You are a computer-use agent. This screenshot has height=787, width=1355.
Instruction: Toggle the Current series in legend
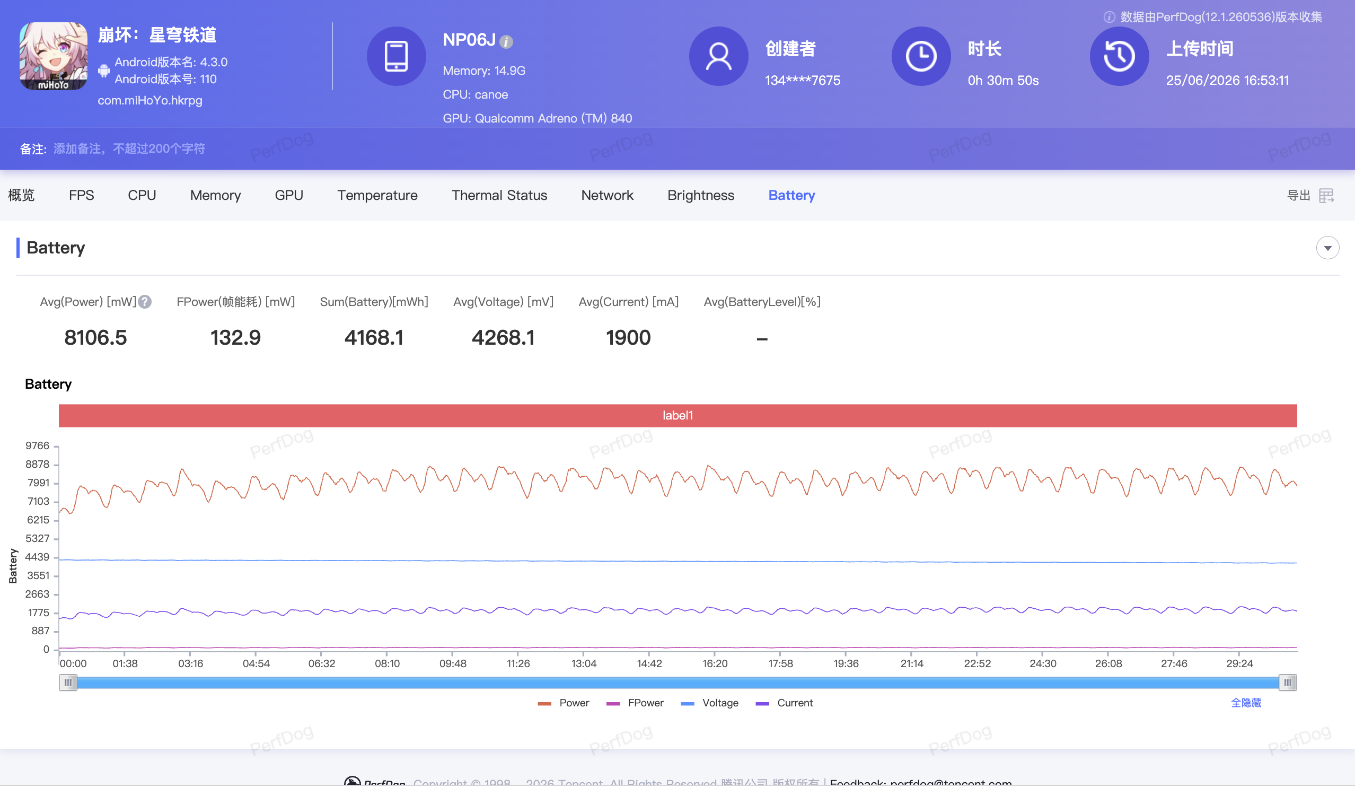tap(785, 703)
